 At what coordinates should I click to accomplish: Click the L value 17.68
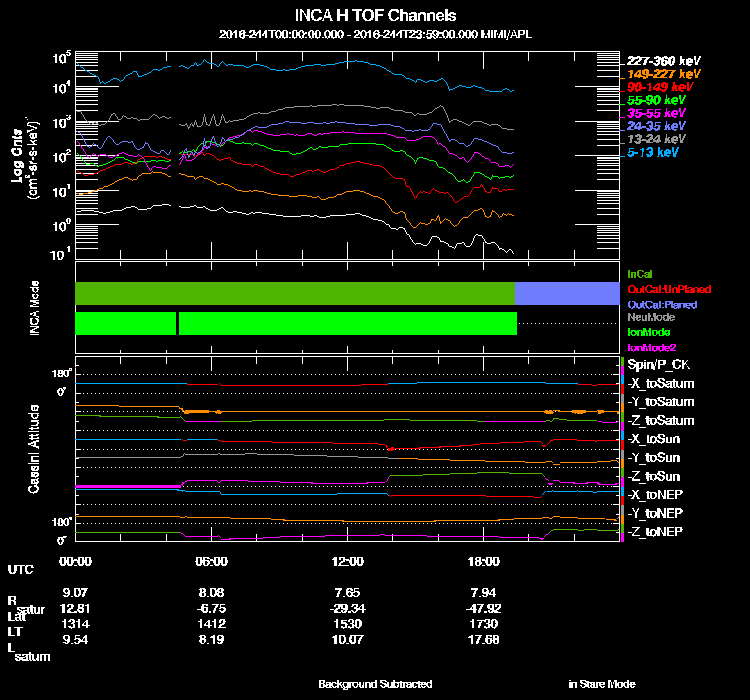[x=483, y=639]
